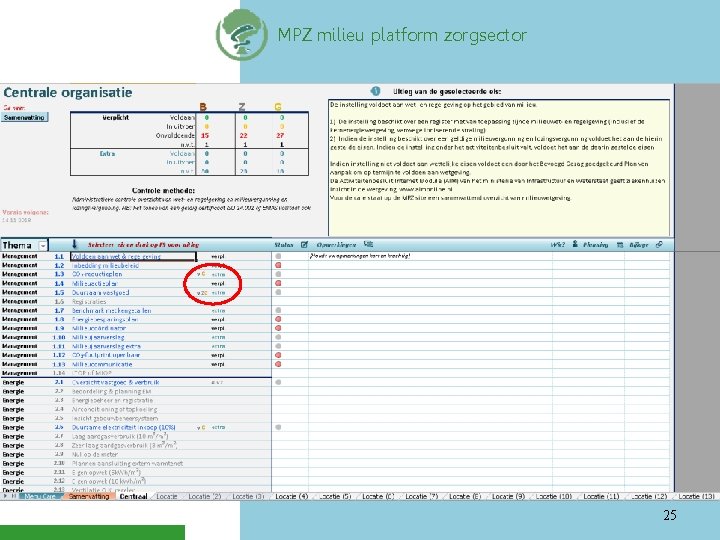Screen dimensions: 720x540
Task: Click the grey status dot of row 1.11
Action: point(278,346)
